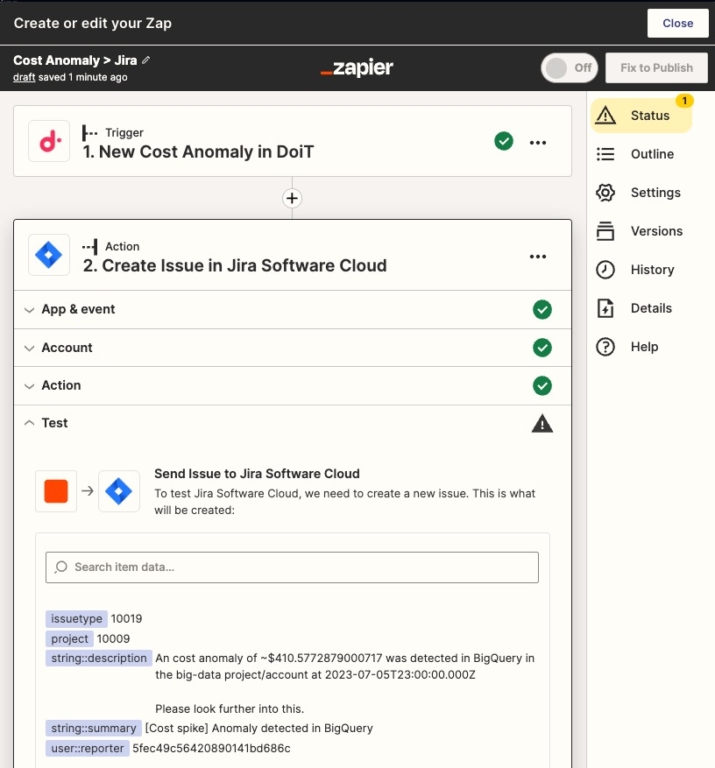The height and width of the screenshot is (768, 715).
Task: Click the Status notification badge showing 1
Action: tap(685, 100)
